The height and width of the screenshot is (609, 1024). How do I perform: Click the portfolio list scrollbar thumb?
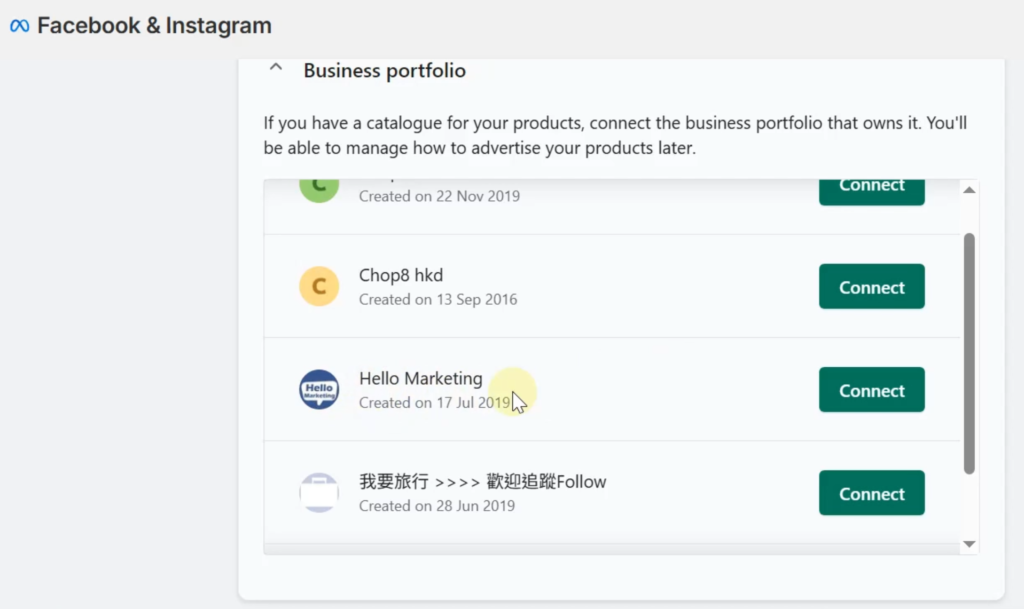[x=968, y=350]
